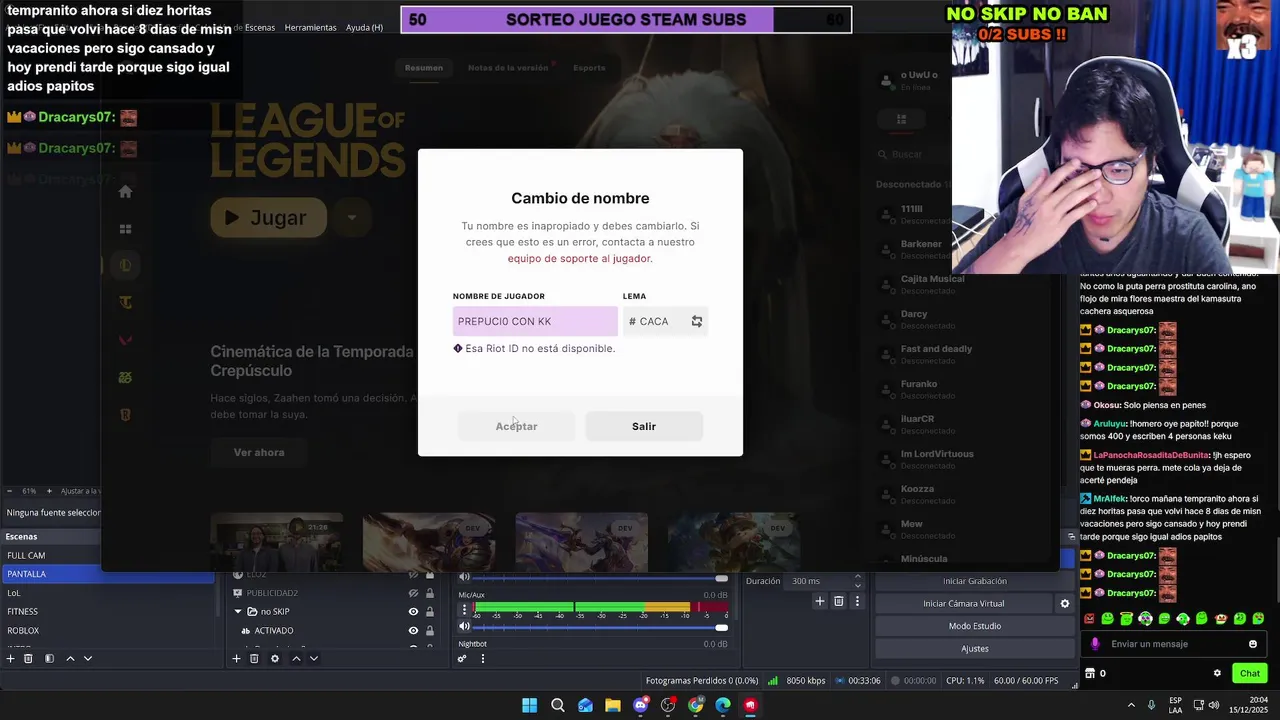Screen dimensions: 1280x720
Task: Add a scene transition with plus icon
Action: pos(820,601)
